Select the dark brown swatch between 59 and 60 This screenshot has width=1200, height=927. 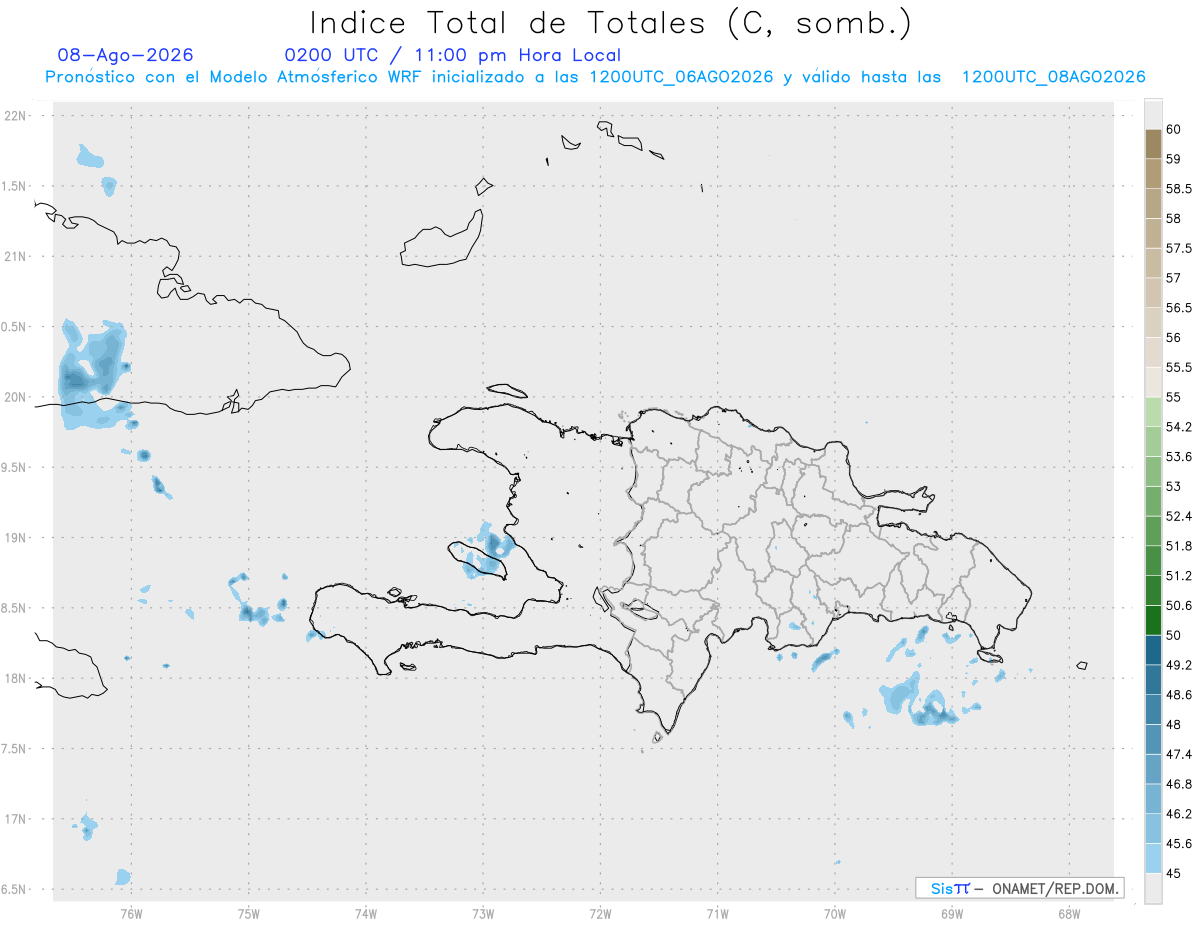coord(1153,144)
